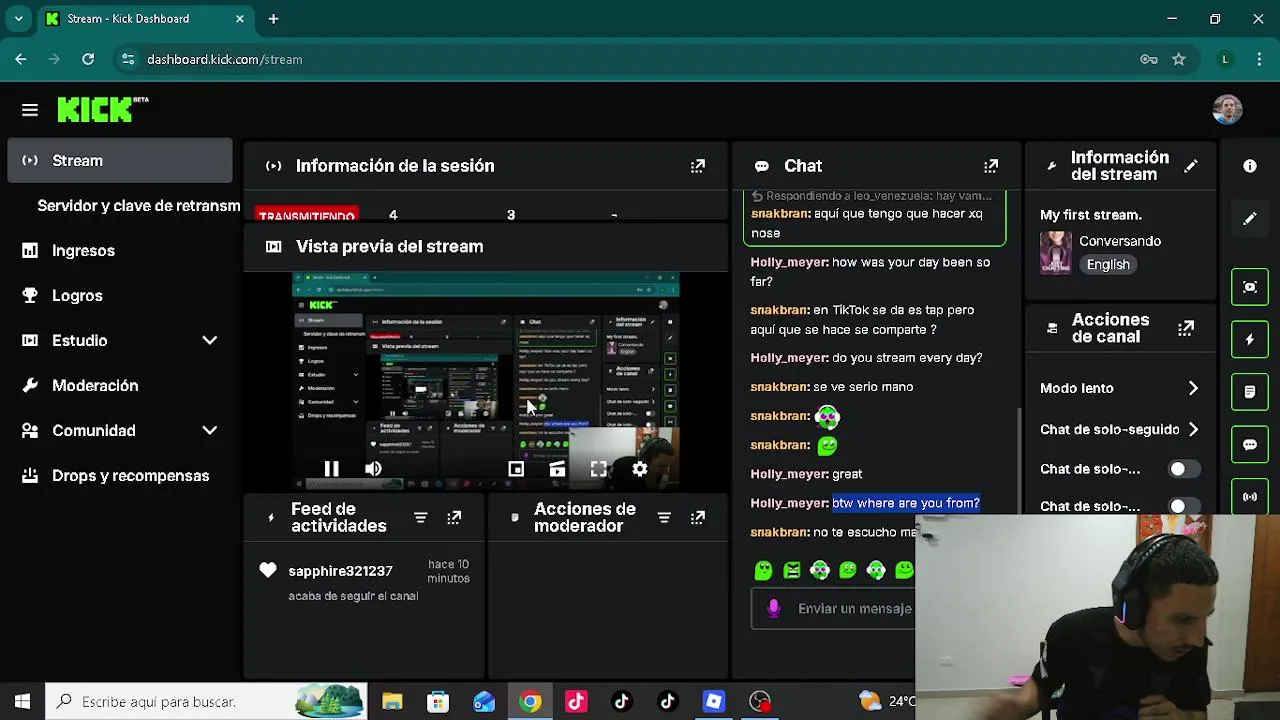The image size is (1280, 720).
Task: Bookmark this page with star icon
Action: tap(1179, 59)
